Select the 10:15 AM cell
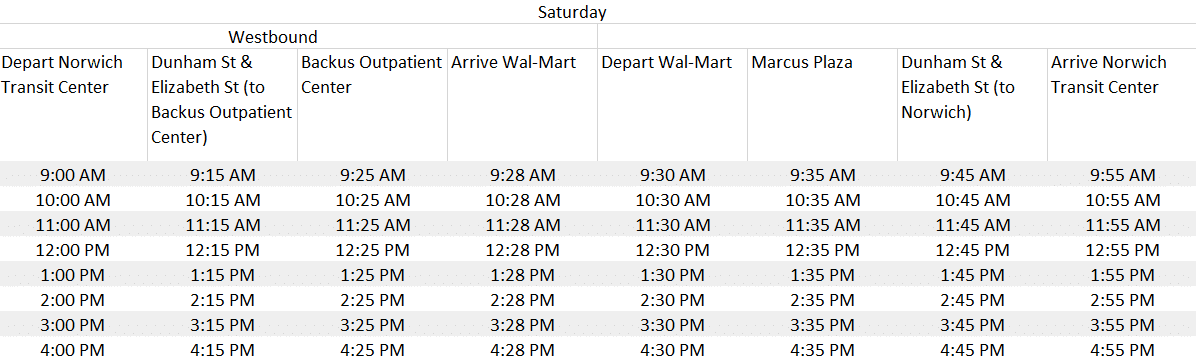Screen dimensions: 1196x361 click(x=223, y=201)
